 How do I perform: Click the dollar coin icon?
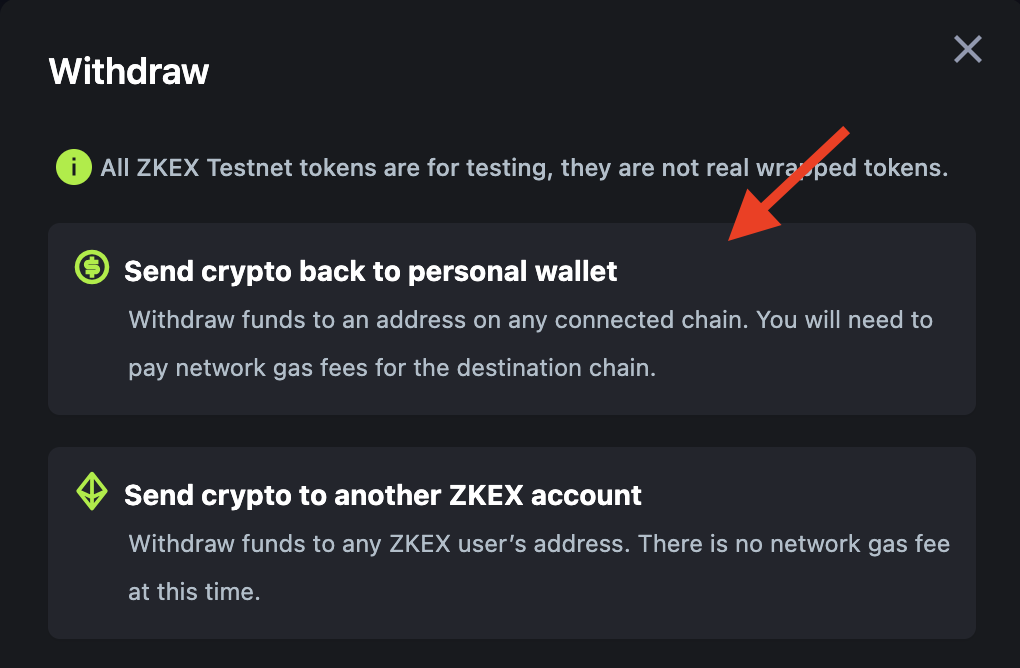click(x=92, y=267)
